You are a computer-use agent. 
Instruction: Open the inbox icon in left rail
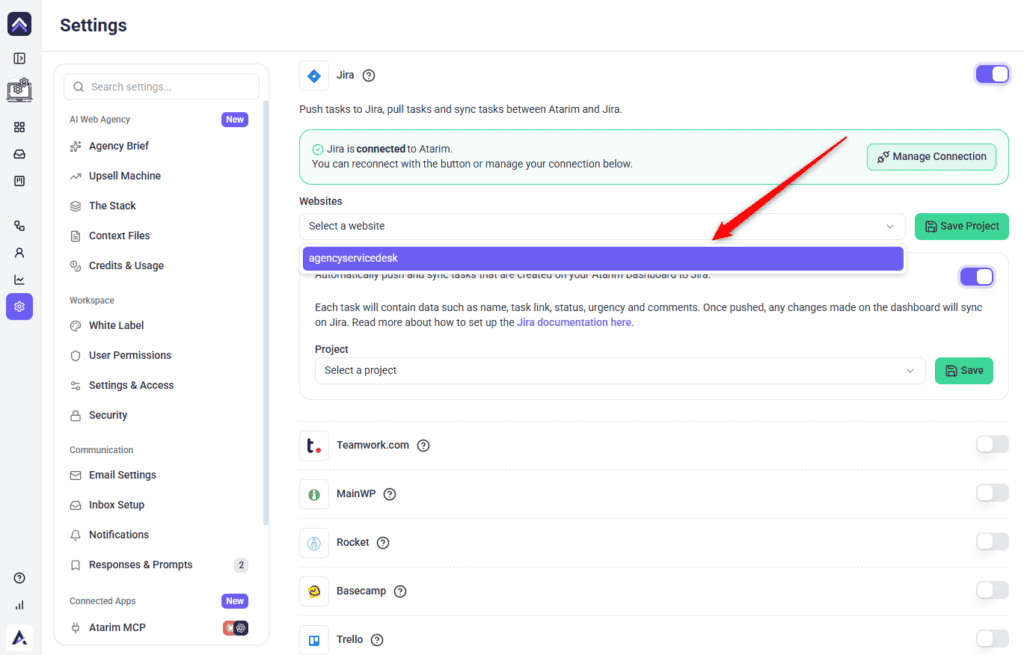click(x=20, y=155)
